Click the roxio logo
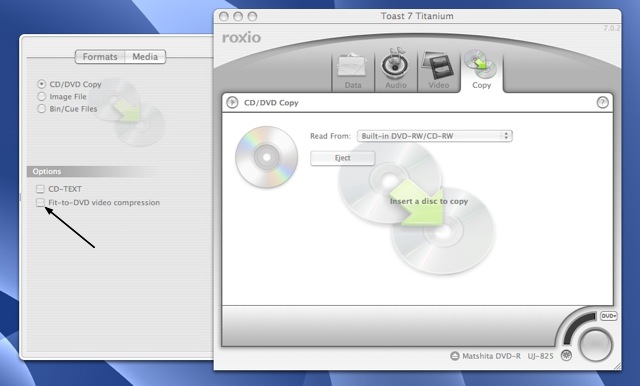 pyautogui.click(x=242, y=38)
